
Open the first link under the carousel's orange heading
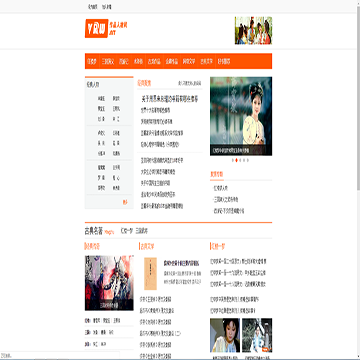point(221,188)
